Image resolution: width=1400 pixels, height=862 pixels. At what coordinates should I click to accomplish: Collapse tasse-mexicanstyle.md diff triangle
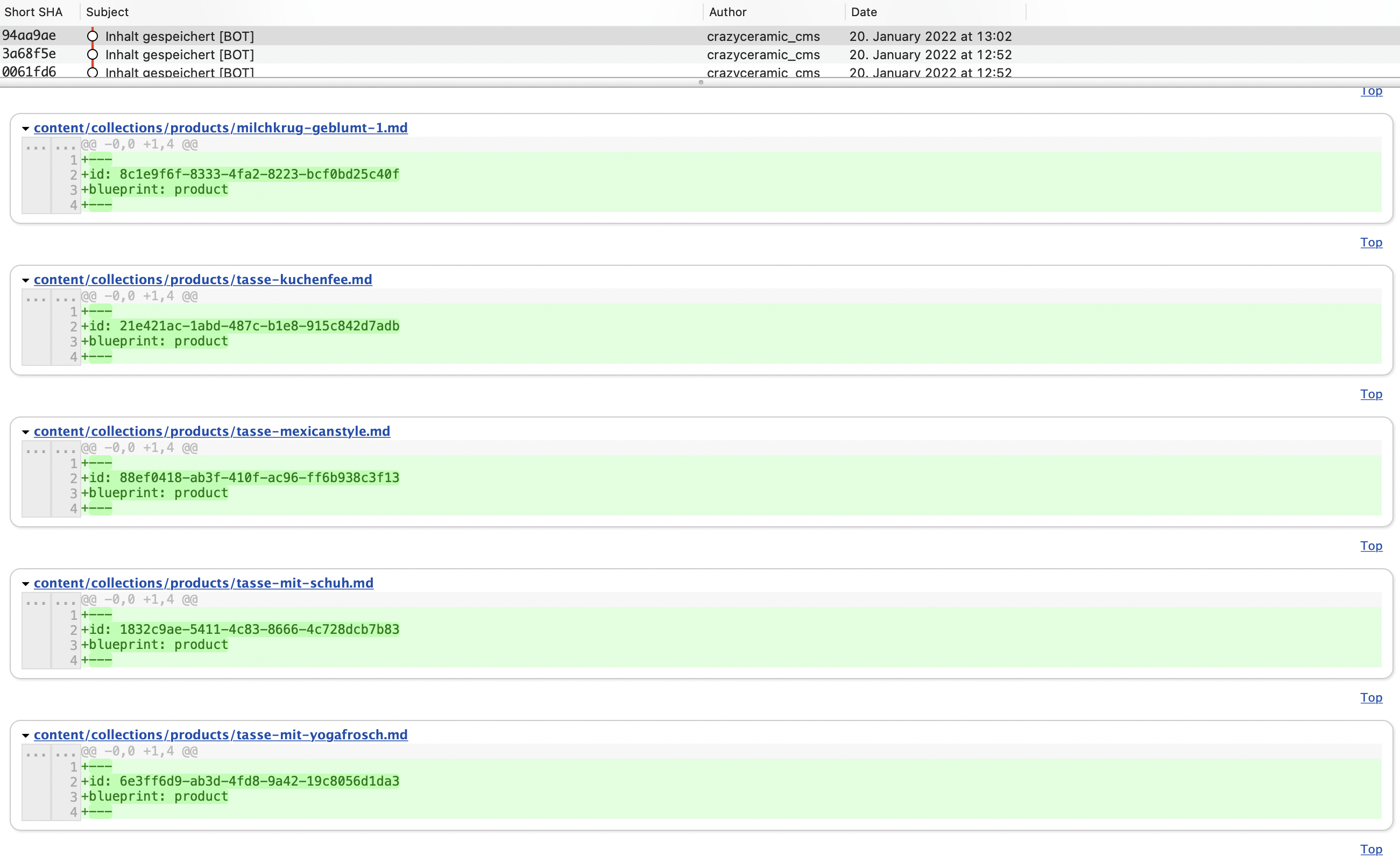coord(26,432)
